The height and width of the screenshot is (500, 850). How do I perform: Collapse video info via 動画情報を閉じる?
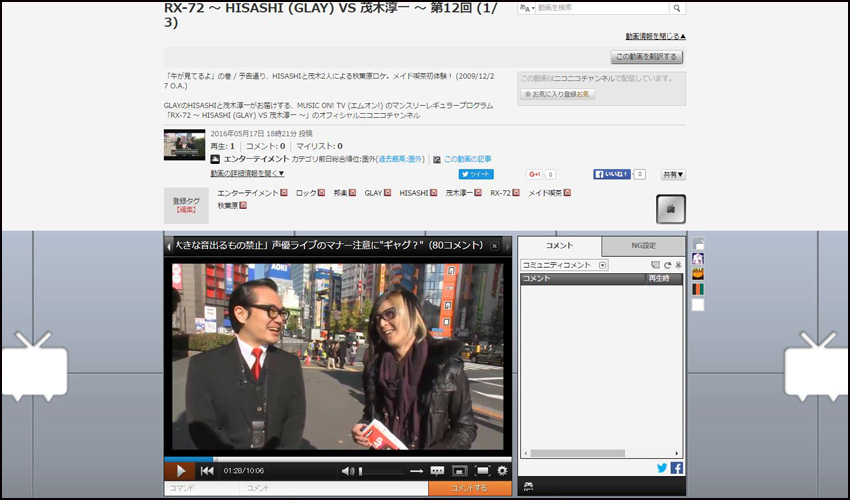(655, 36)
